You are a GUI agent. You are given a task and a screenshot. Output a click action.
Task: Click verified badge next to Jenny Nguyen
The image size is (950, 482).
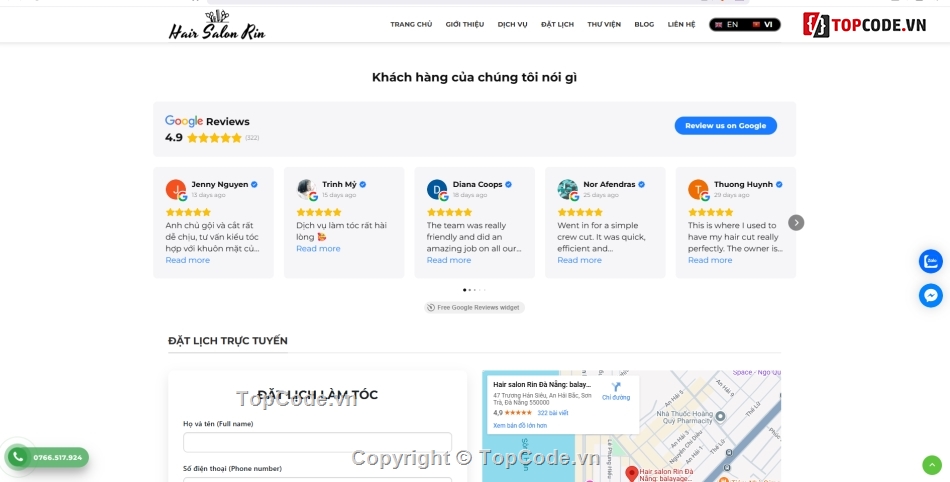(x=254, y=185)
